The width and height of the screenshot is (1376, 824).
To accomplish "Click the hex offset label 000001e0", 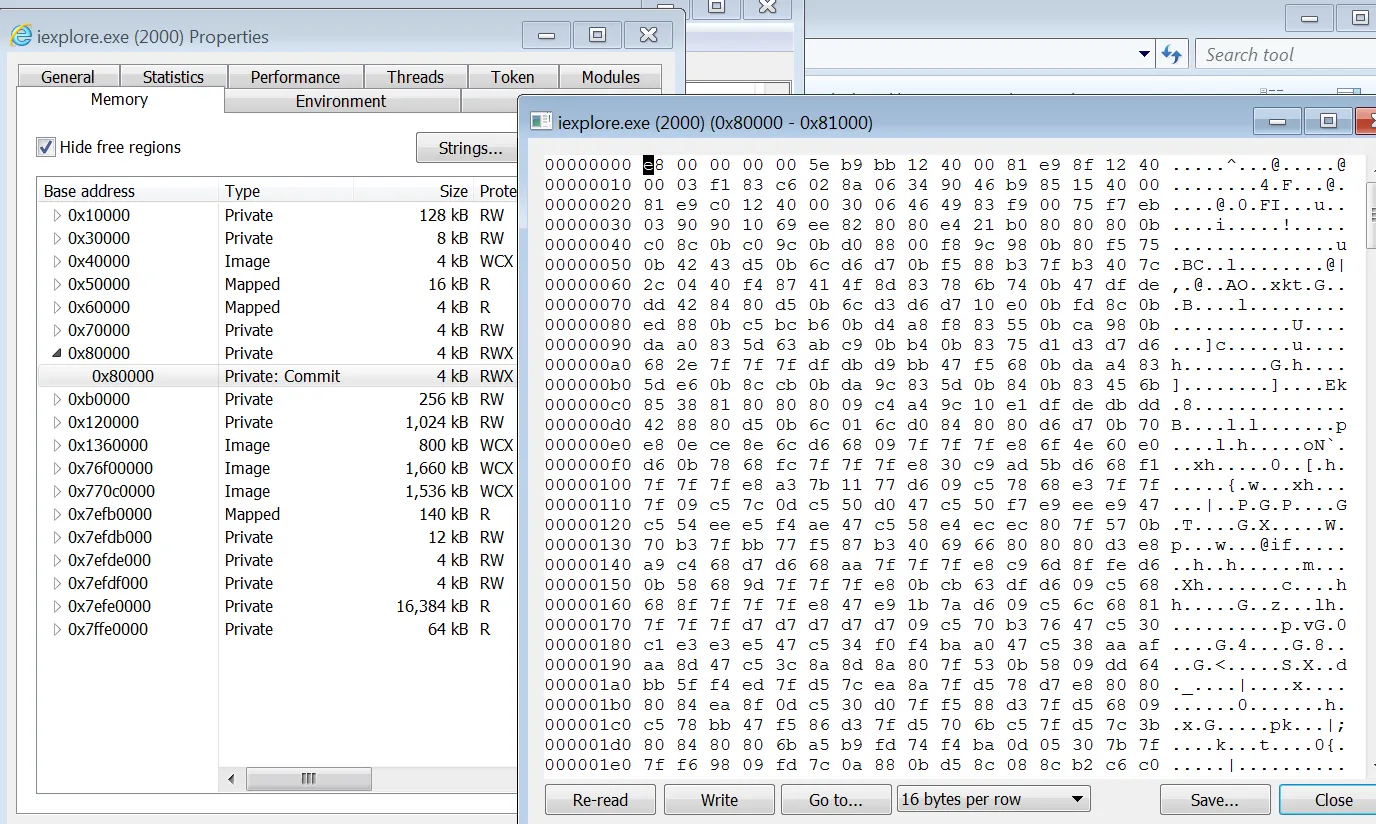I will 588,764.
